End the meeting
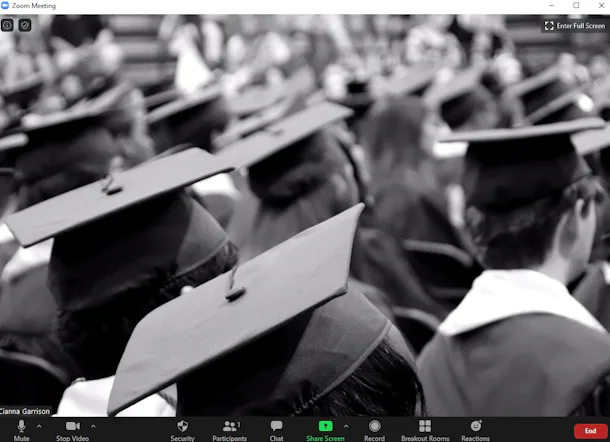The height and width of the screenshot is (442, 610). pos(590,431)
